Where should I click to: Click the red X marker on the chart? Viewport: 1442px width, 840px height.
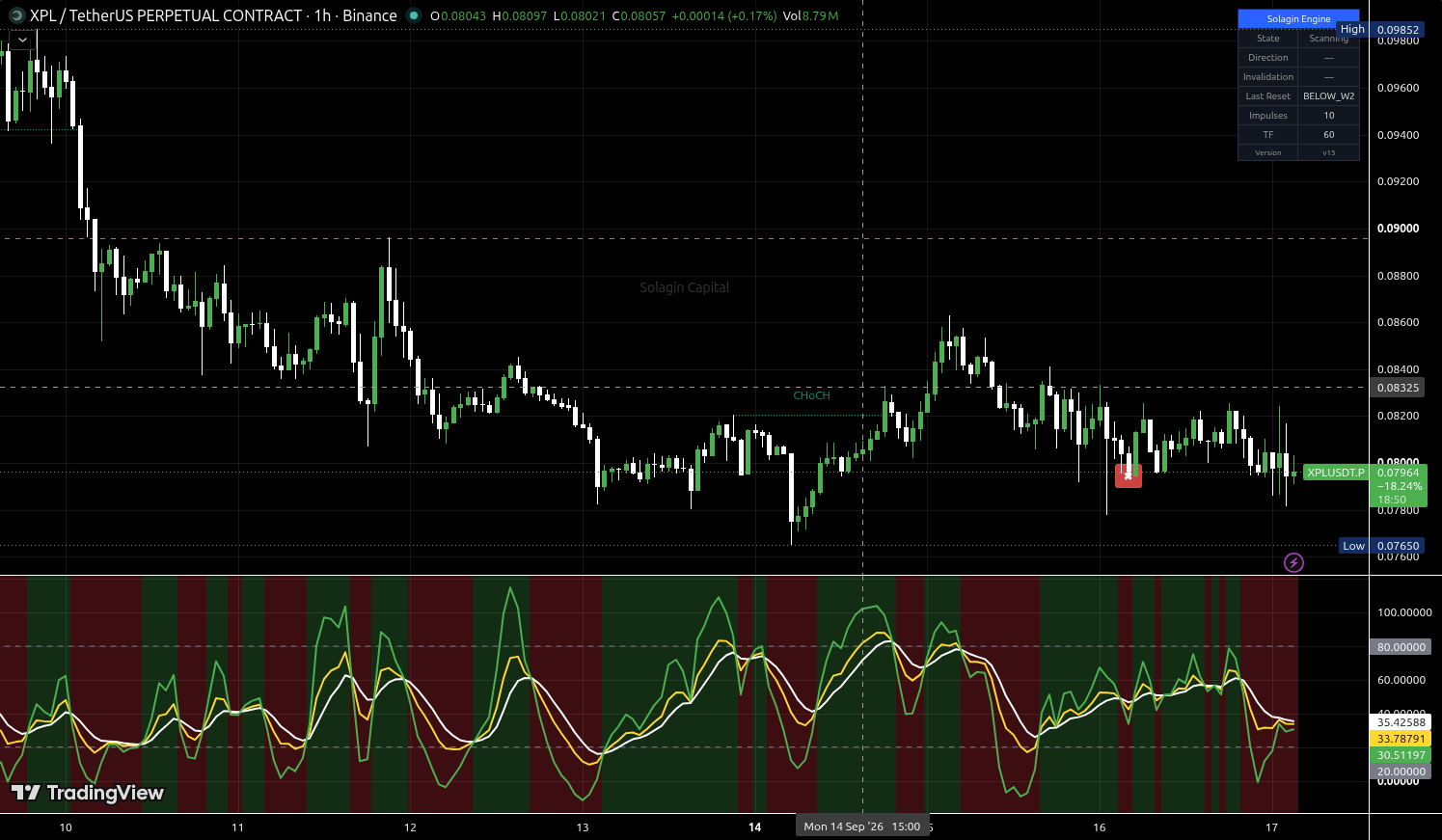[x=1129, y=475]
